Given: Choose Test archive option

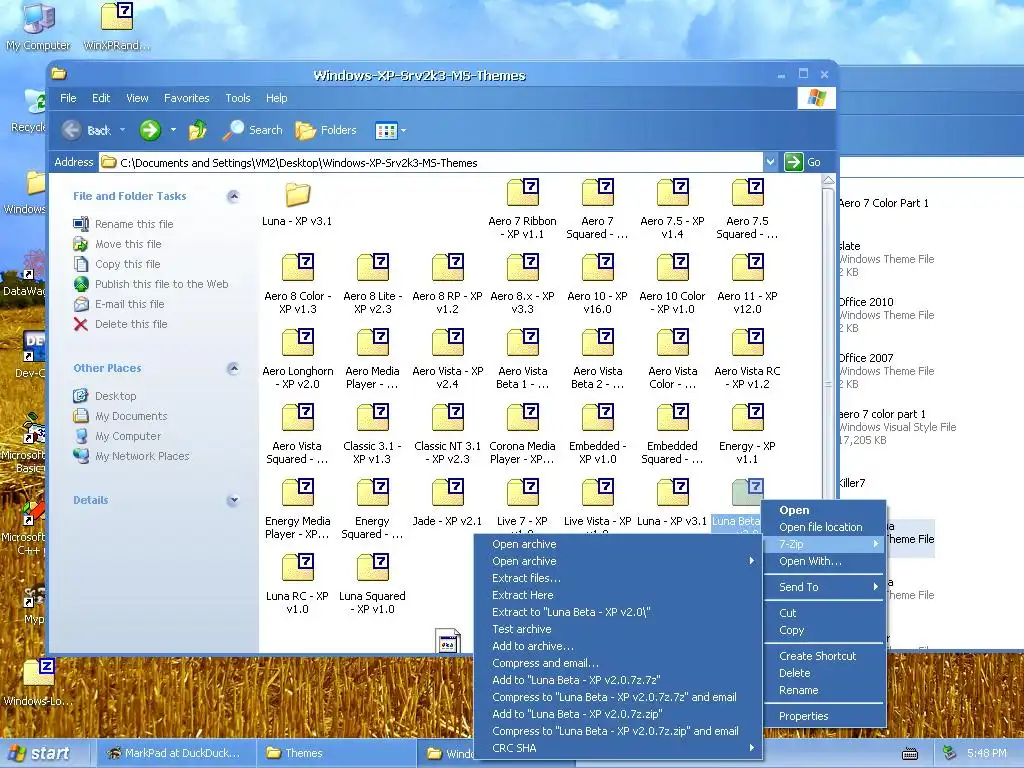Looking at the screenshot, I should (618, 629).
